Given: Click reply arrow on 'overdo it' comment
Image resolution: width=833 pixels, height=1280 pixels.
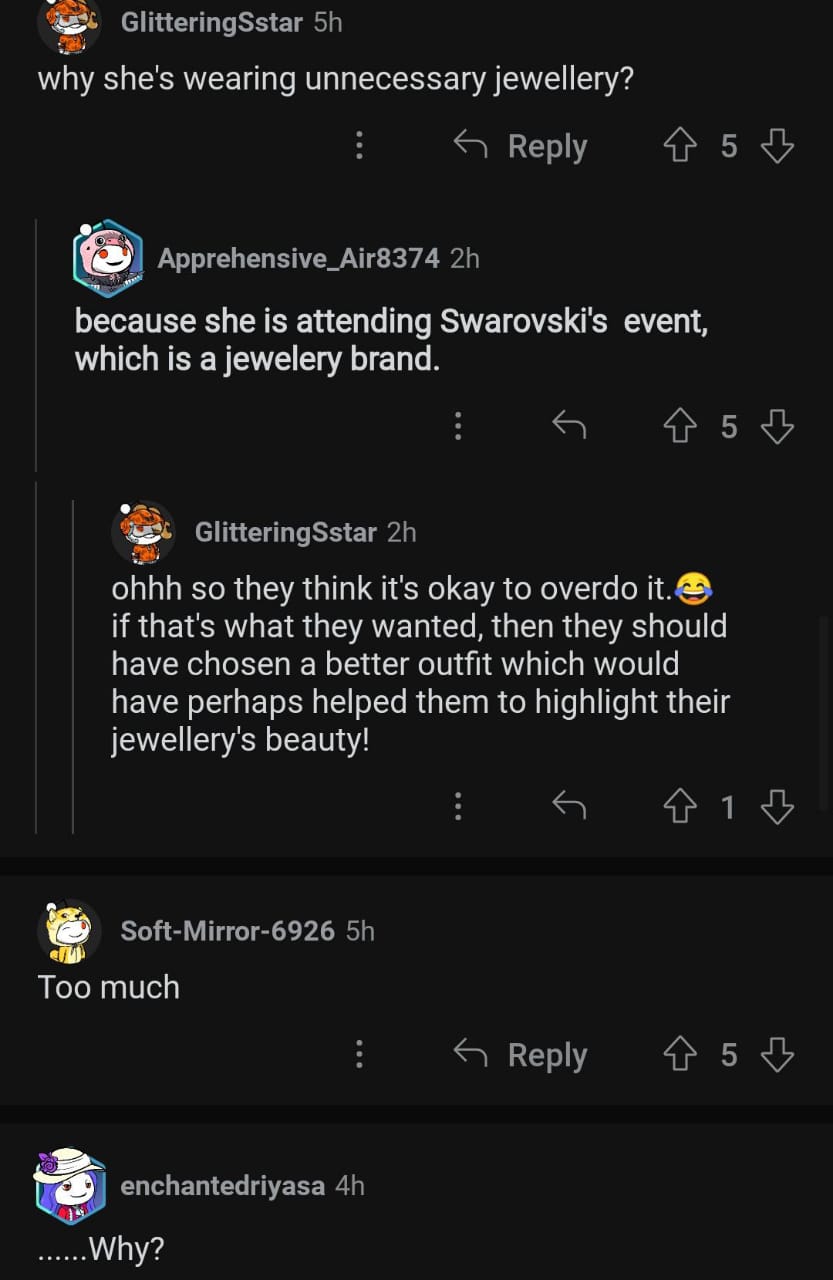Looking at the screenshot, I should tap(569, 806).
